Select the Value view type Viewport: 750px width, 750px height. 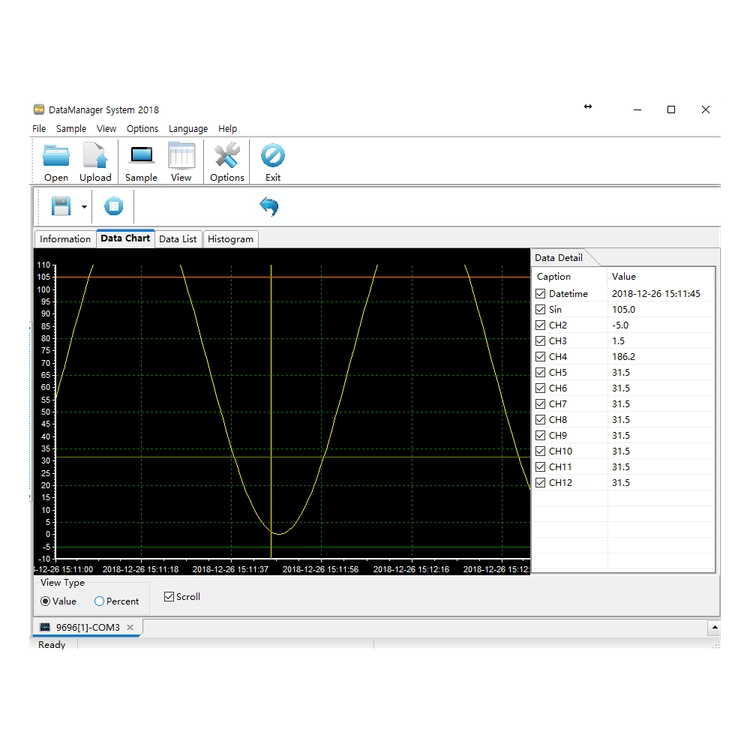45,602
